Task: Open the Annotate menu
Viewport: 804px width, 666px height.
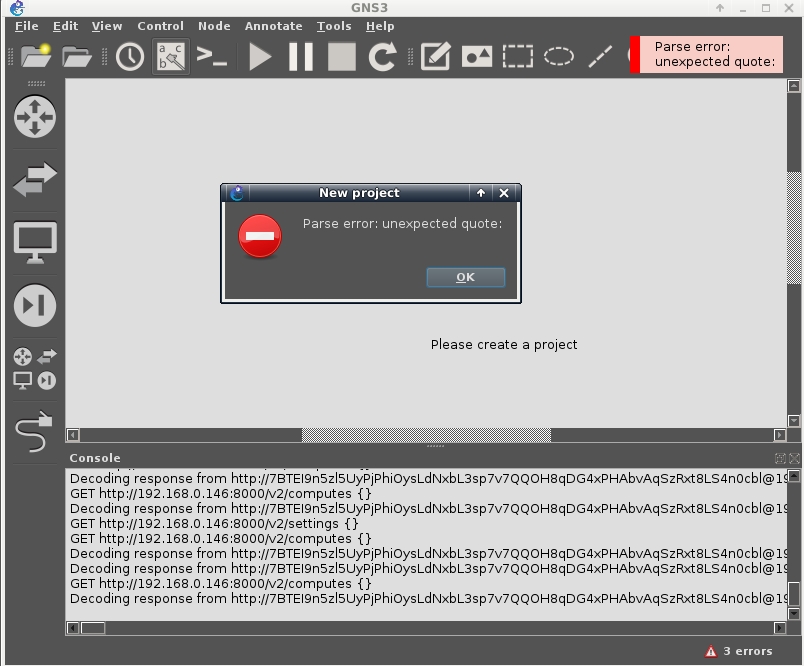Action: pyautogui.click(x=274, y=26)
